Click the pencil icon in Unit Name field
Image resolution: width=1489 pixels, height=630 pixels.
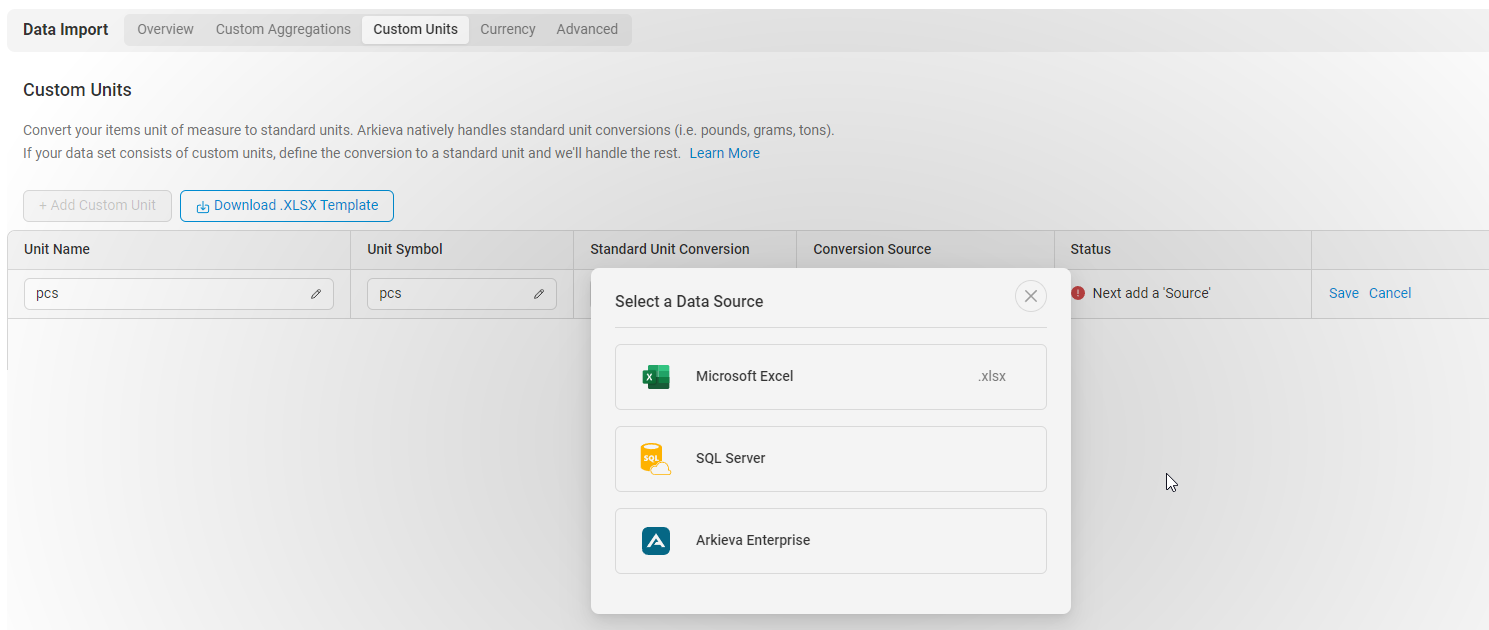point(316,294)
